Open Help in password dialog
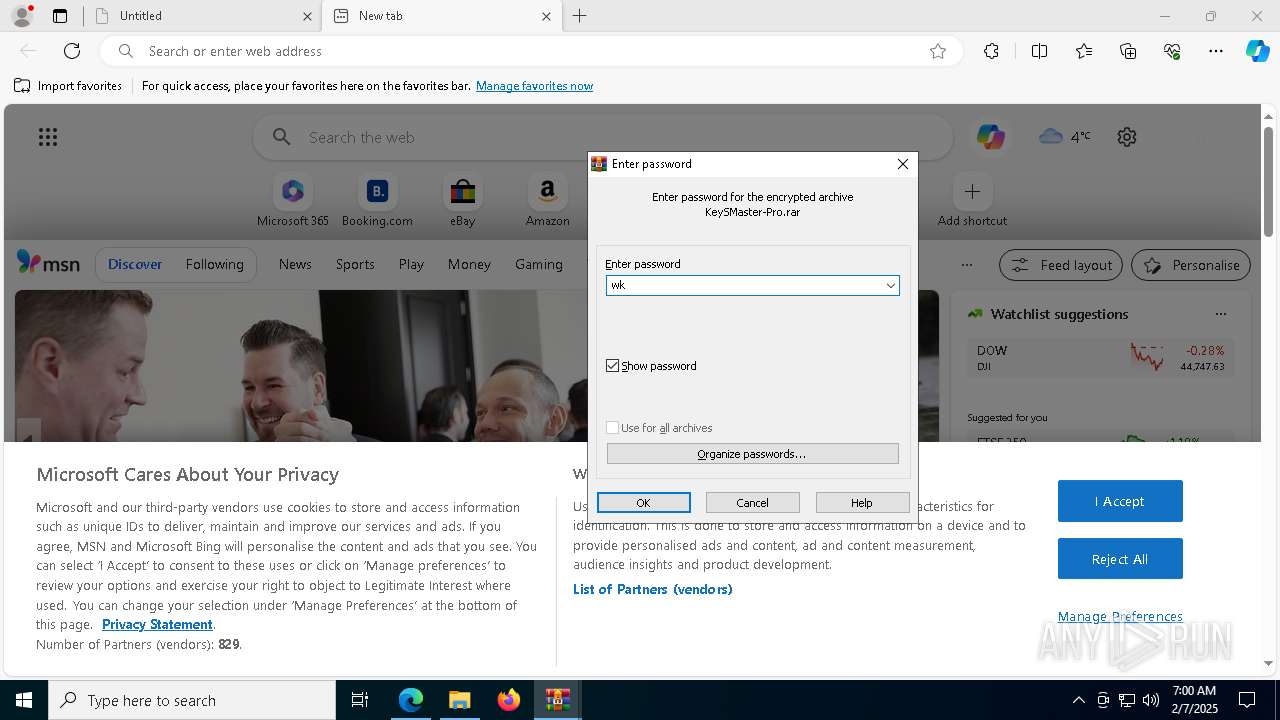Image resolution: width=1280 pixels, height=720 pixels. pos(862,503)
